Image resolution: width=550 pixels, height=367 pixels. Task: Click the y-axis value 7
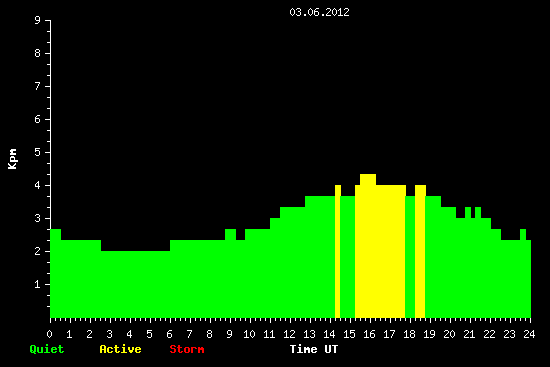38,86
